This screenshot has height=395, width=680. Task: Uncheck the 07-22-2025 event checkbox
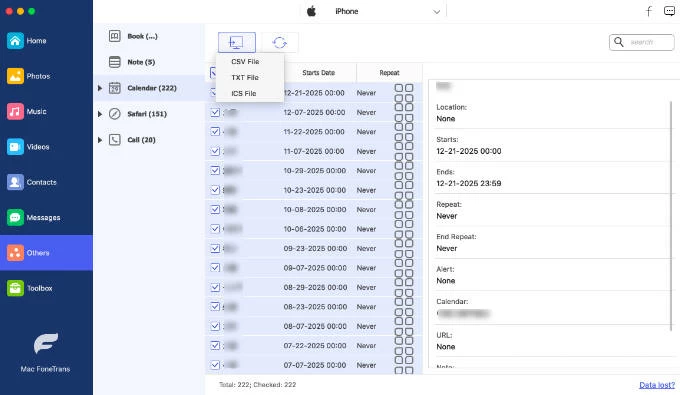pyautogui.click(x=215, y=346)
